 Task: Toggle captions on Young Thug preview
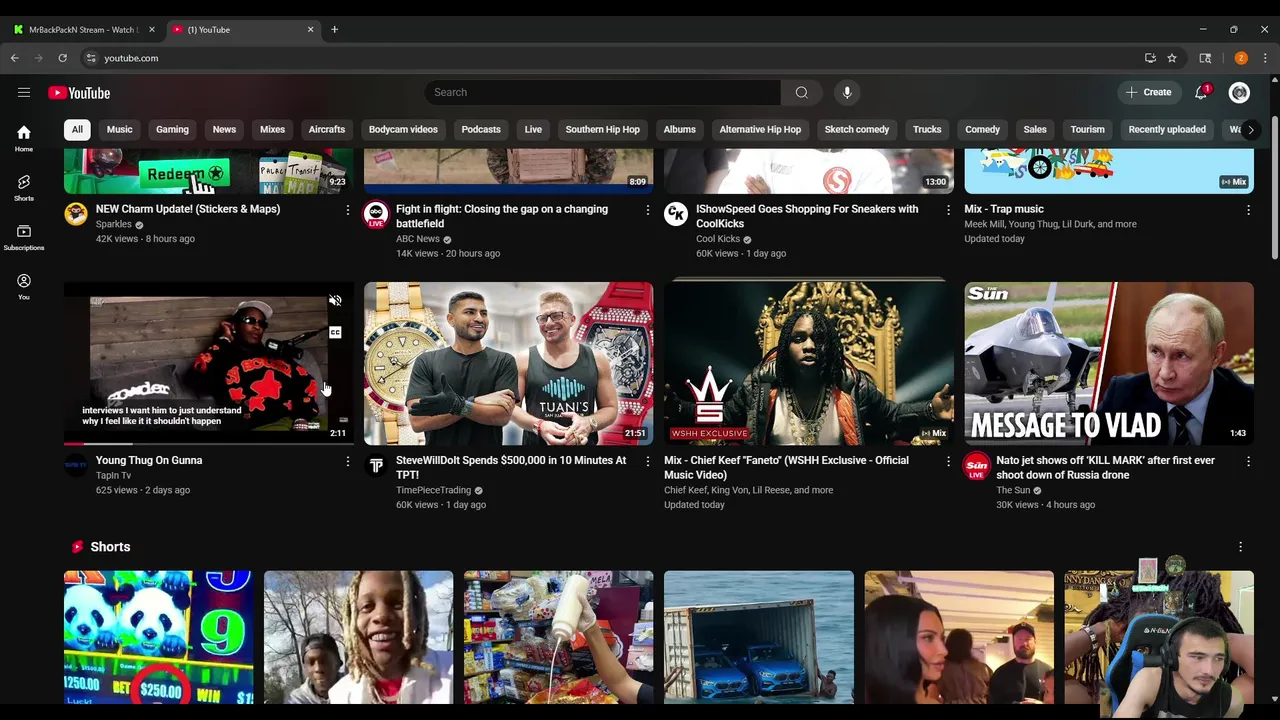pyautogui.click(x=335, y=332)
